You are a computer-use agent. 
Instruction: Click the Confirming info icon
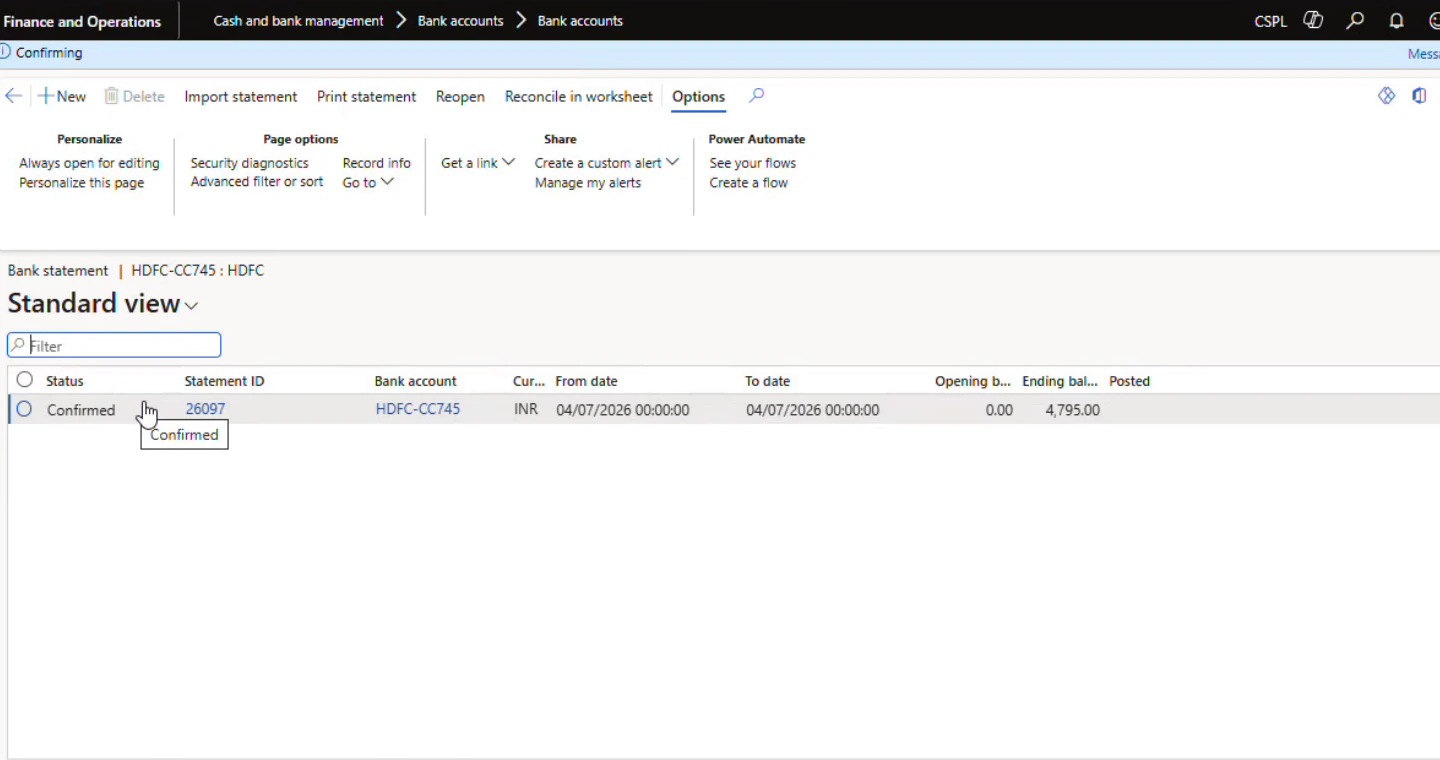coord(5,52)
